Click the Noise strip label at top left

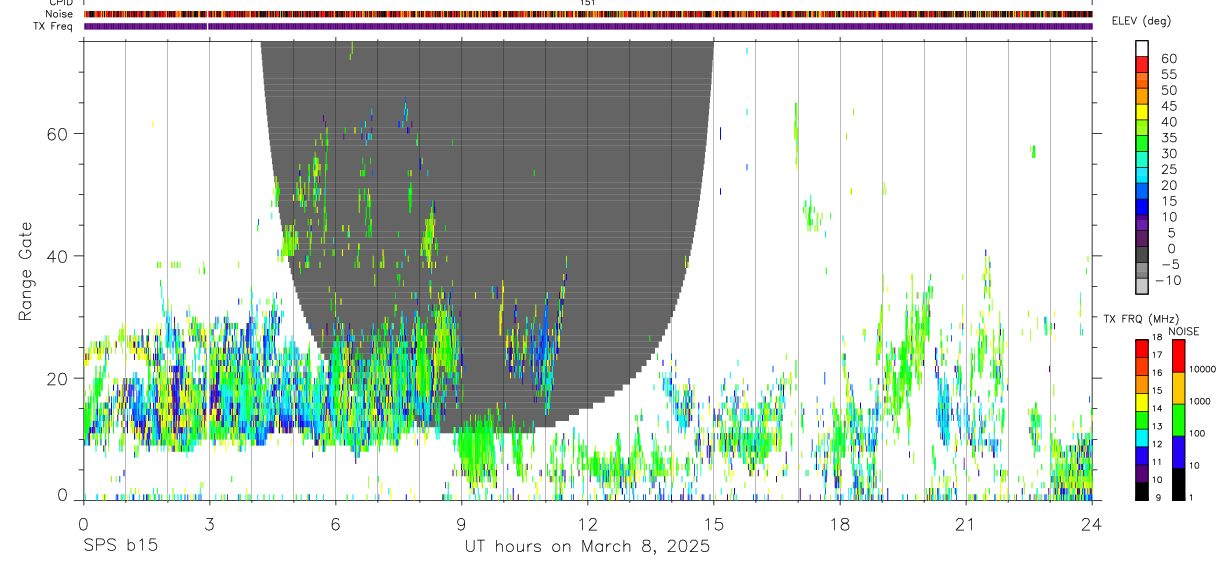point(60,14)
